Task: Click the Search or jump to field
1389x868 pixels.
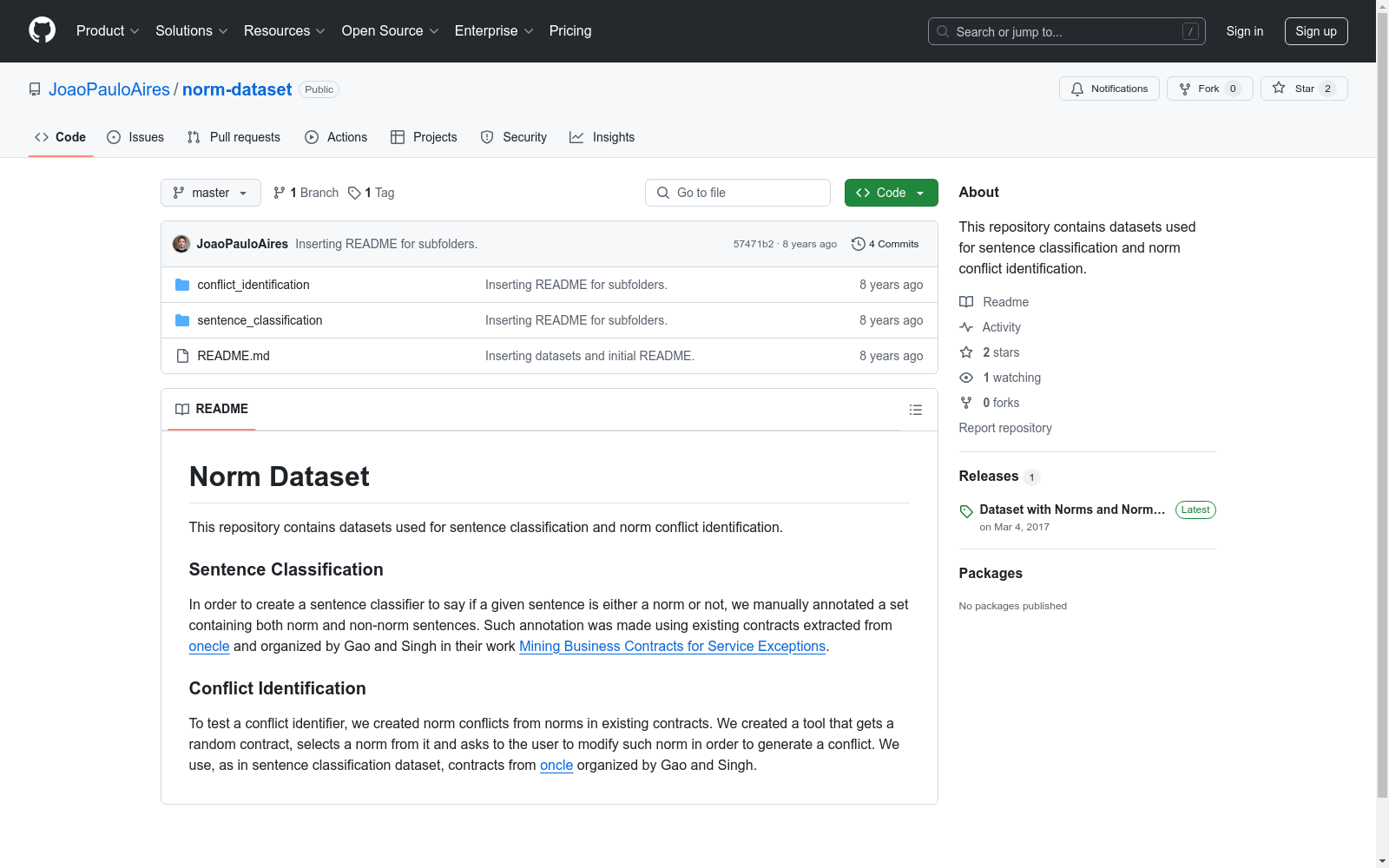Action: (x=1067, y=31)
